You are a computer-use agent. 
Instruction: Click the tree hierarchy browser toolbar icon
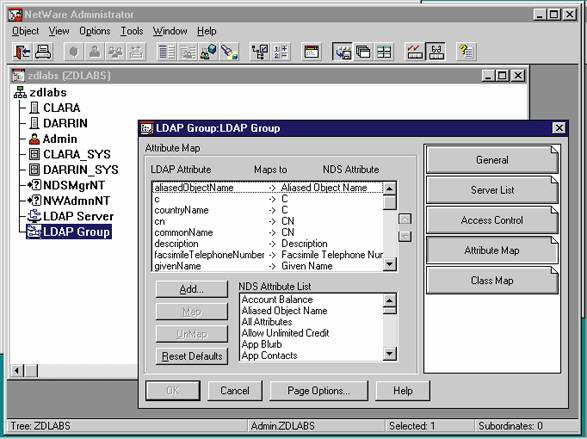click(260, 52)
